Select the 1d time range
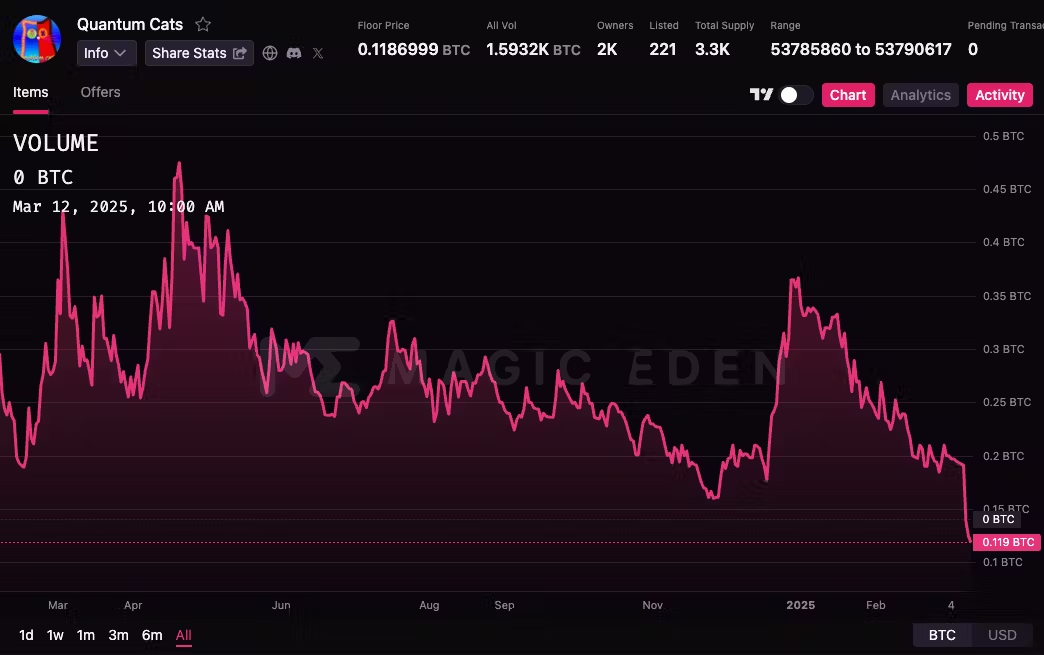Viewport: 1044px width, 655px height. [x=26, y=636]
